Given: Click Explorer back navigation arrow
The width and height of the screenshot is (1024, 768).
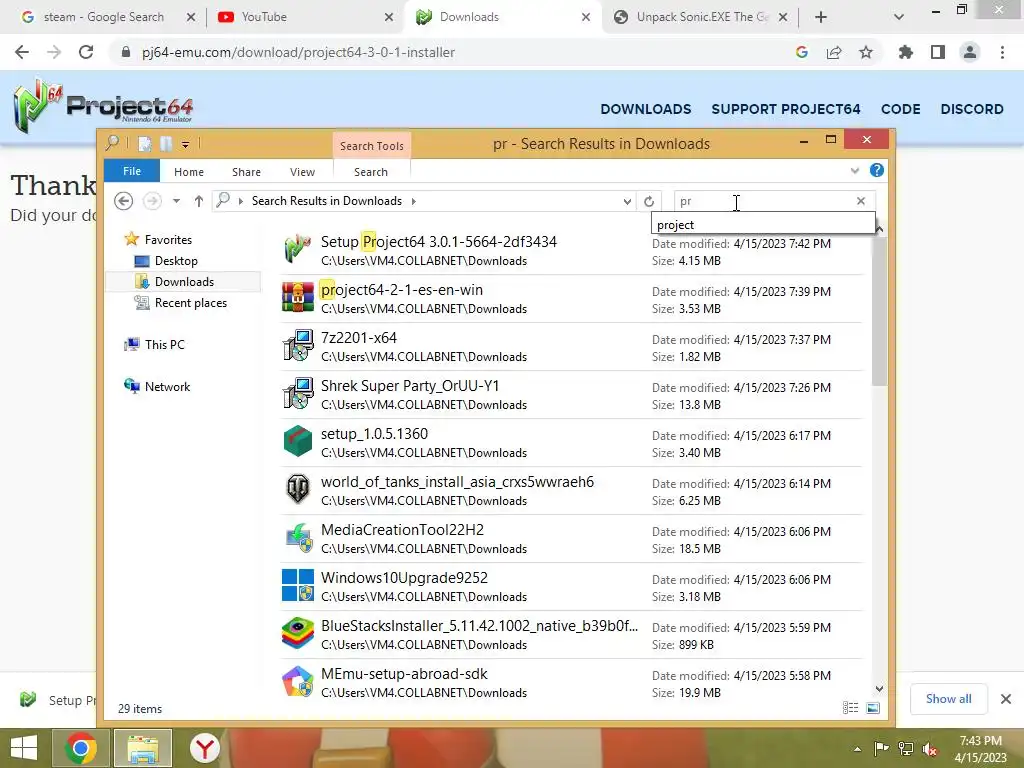Looking at the screenshot, I should (123, 201).
